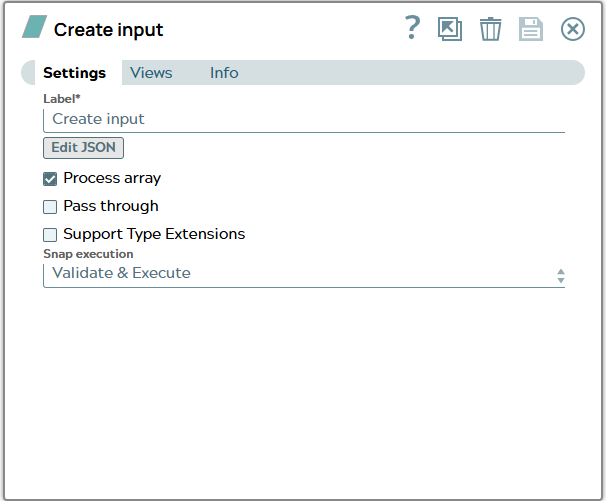Screen dimensions: 606x501
Task: Switch to the Settings tab
Action: [74, 73]
